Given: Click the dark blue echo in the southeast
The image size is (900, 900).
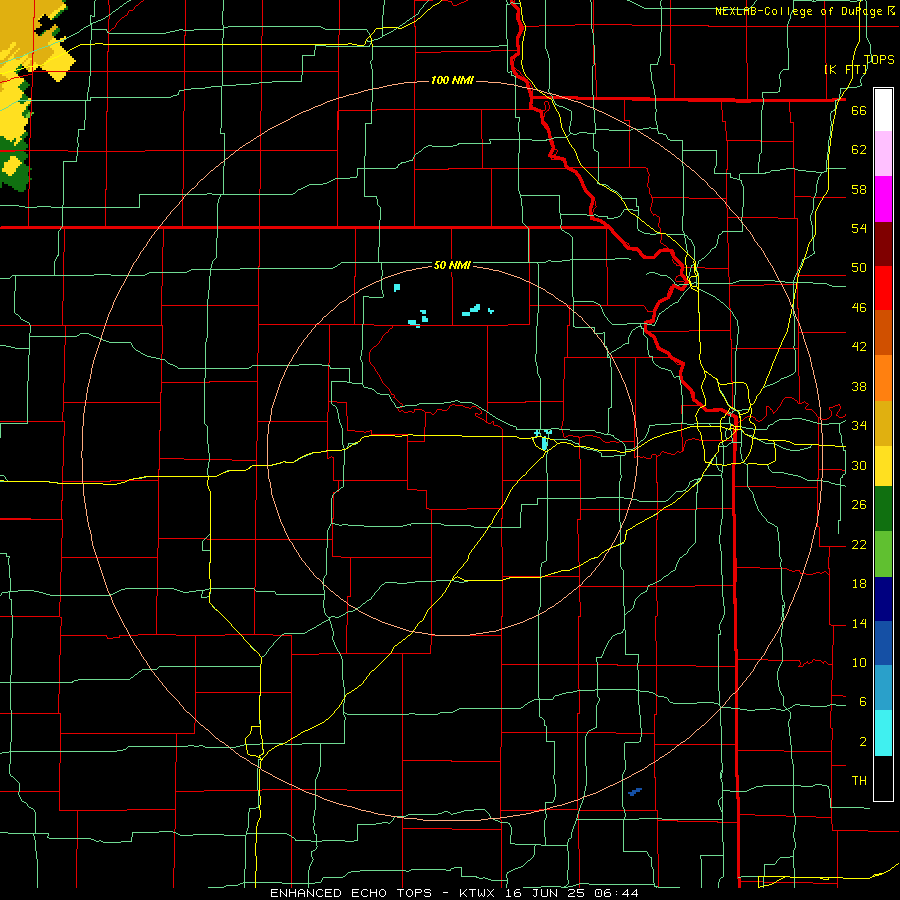Looking at the screenshot, I should click(634, 792).
